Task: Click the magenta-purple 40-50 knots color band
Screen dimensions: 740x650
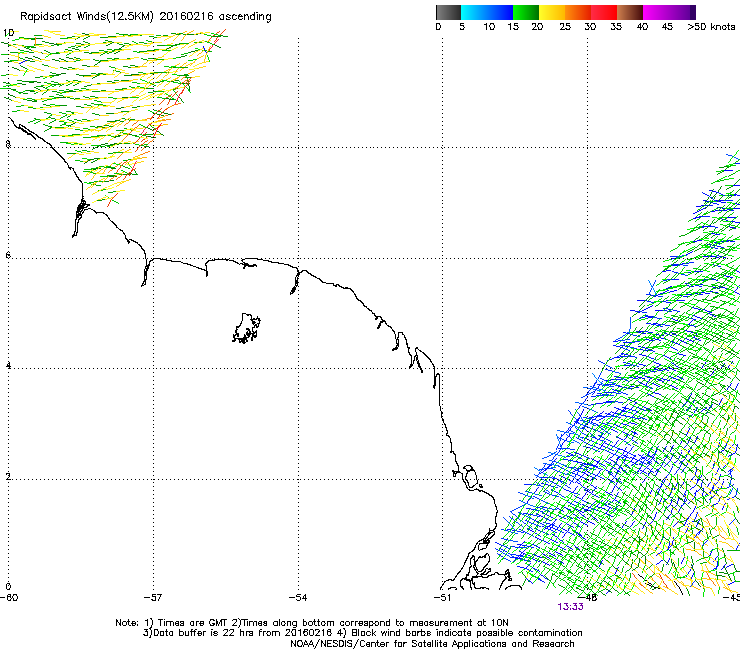Action: 669,12
